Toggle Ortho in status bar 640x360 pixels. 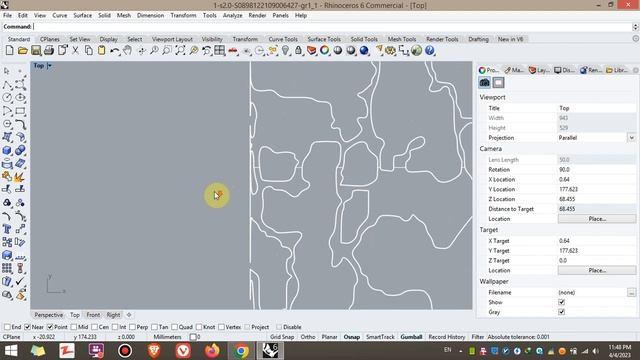308,337
